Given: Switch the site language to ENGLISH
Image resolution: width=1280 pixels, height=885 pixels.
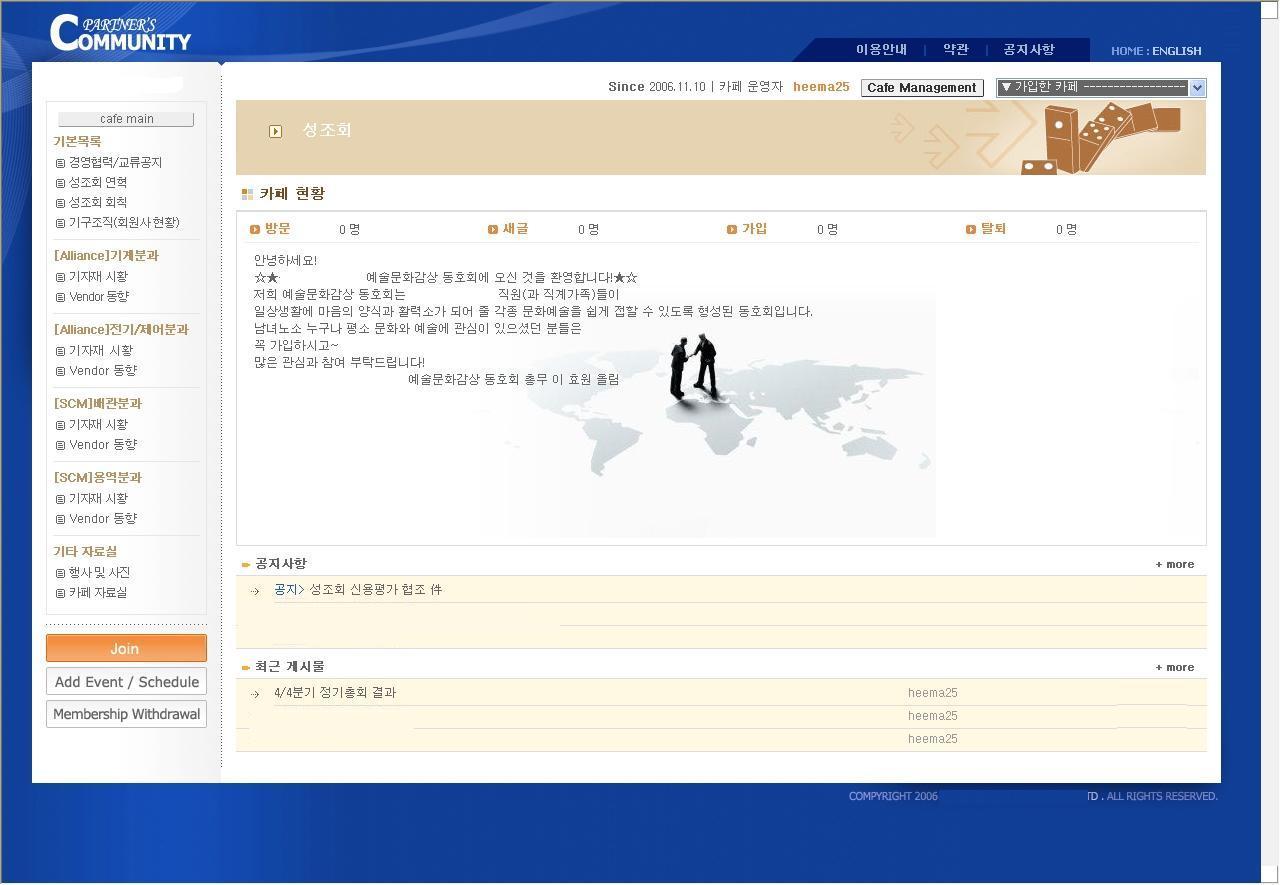Looking at the screenshot, I should point(1176,51).
